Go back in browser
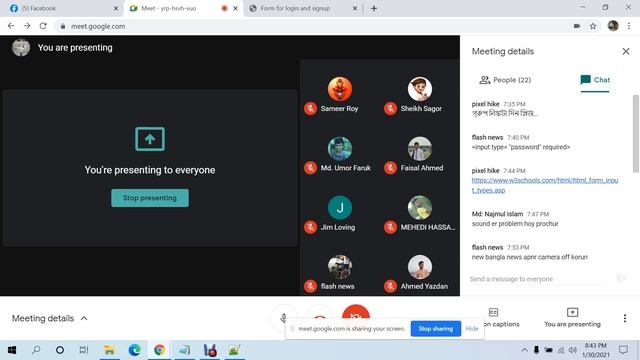The width and height of the screenshot is (640, 360). [x=11, y=26]
